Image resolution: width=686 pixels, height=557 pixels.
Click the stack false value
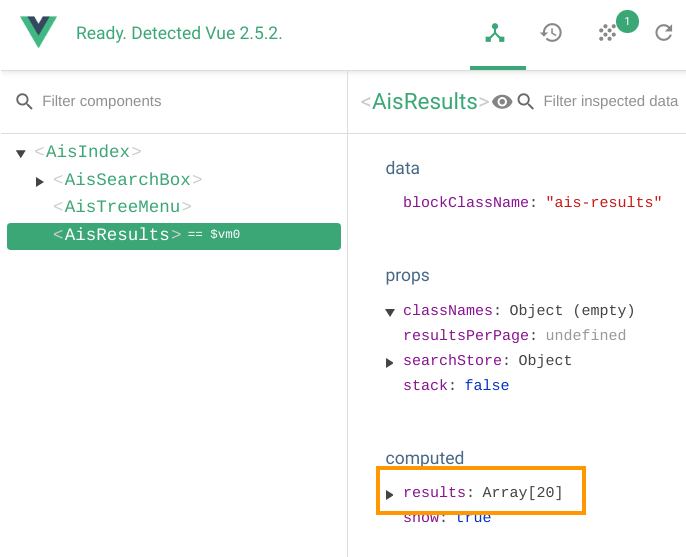(486, 385)
